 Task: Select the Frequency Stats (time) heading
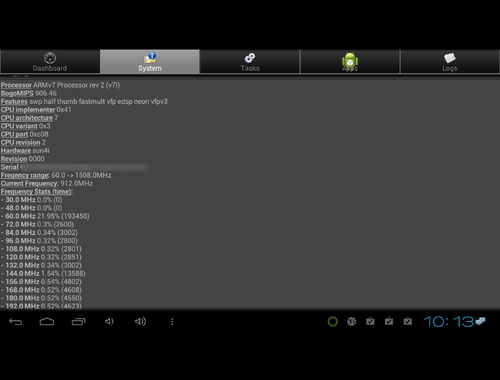coord(37,192)
